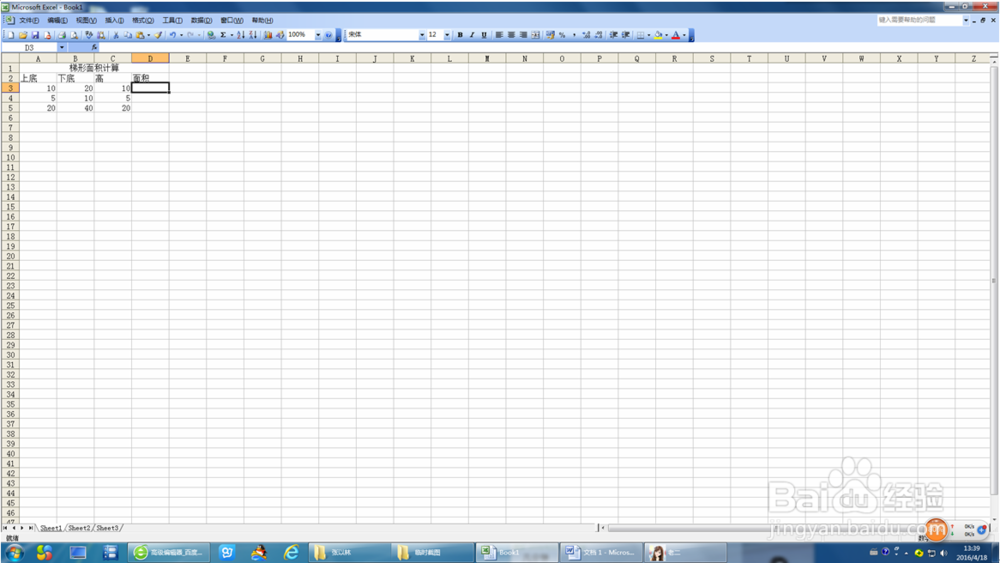Decrease decimal places
The height and width of the screenshot is (563, 1000).
[598, 35]
